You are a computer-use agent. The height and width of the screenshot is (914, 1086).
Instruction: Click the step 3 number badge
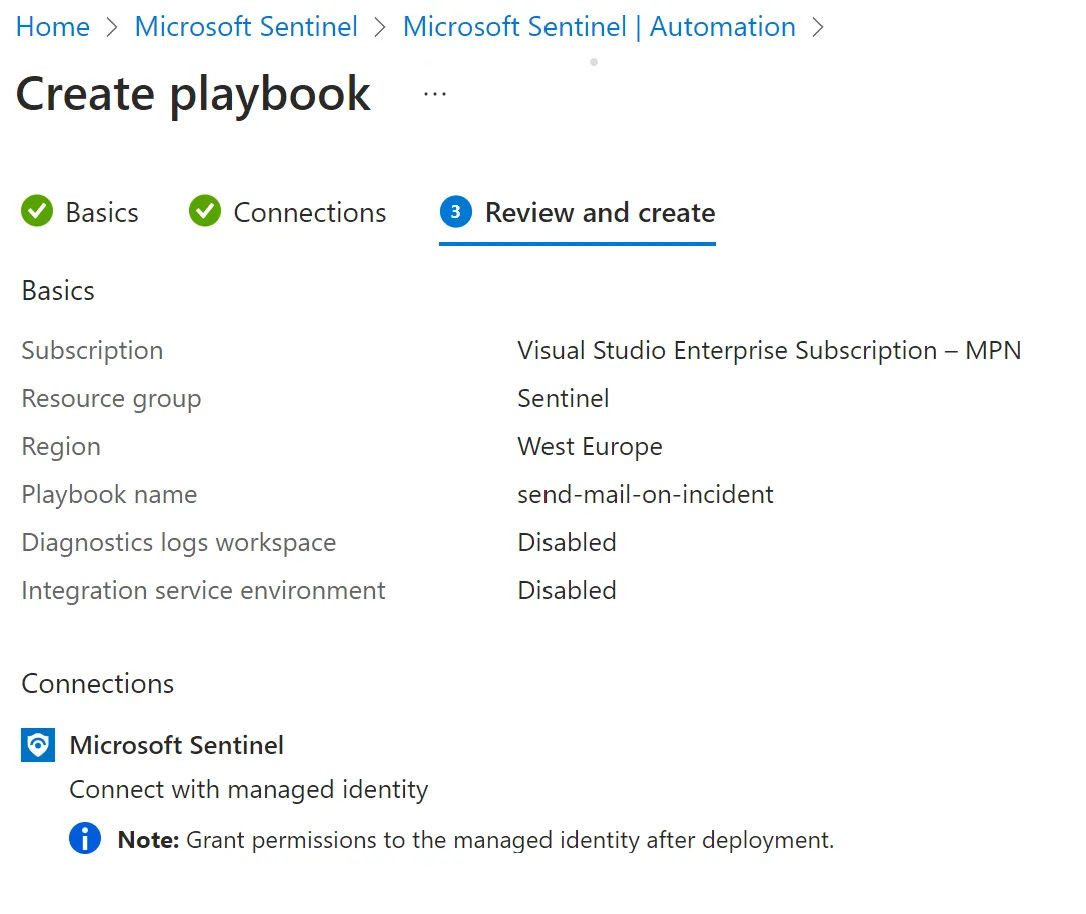click(455, 212)
